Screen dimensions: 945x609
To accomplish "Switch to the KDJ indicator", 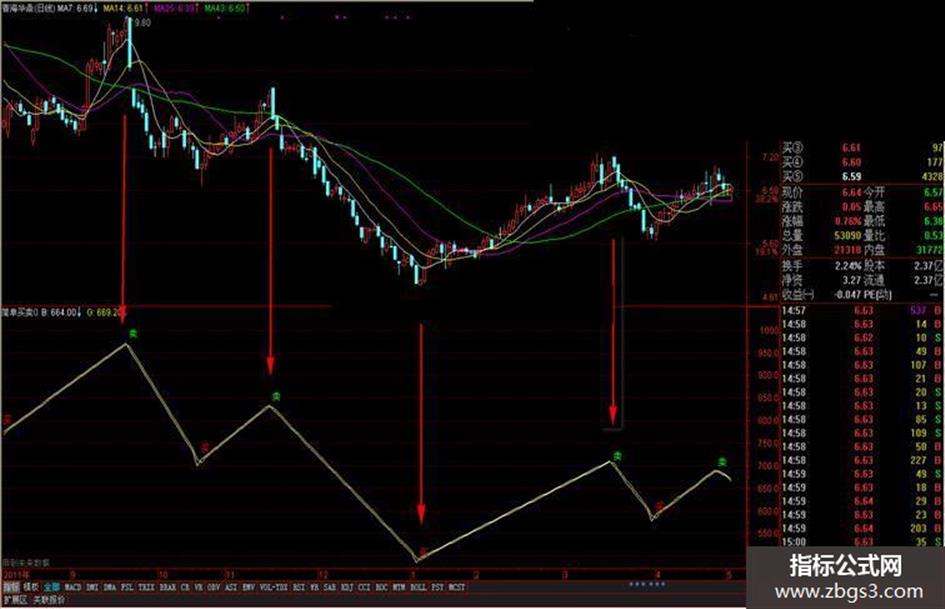I will click(347, 587).
